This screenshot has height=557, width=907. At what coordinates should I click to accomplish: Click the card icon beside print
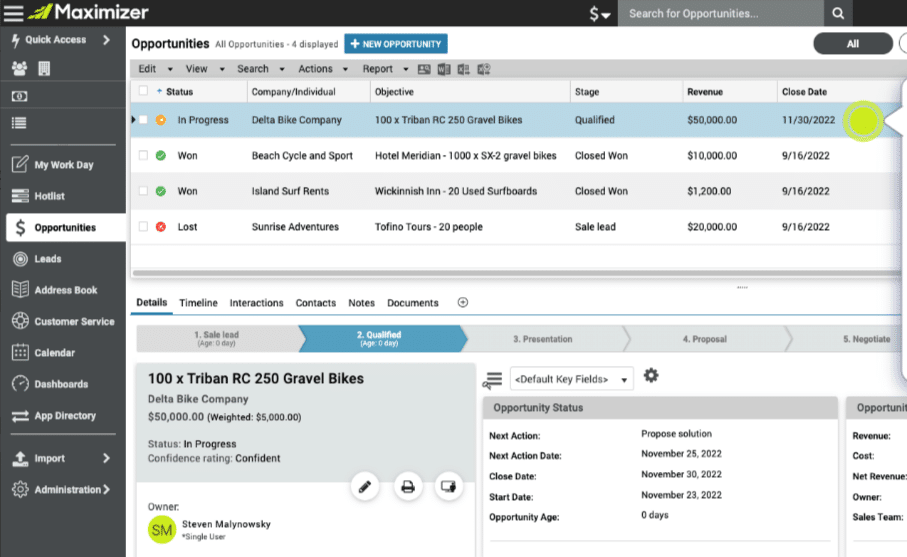[448, 486]
